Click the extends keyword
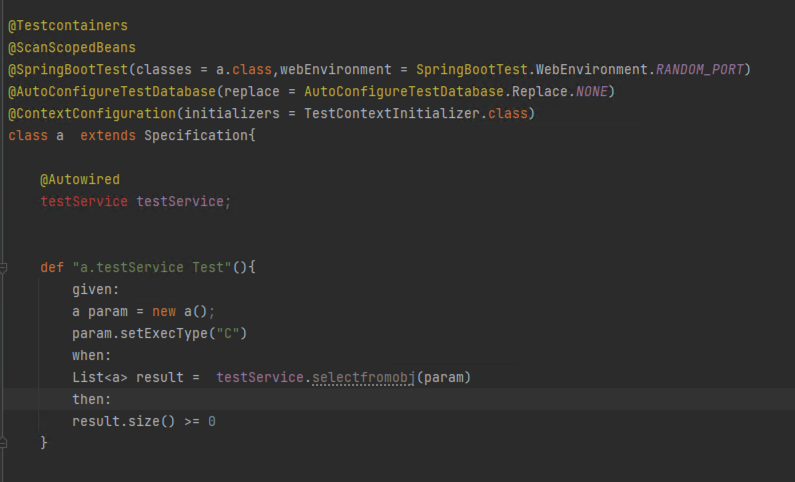 pos(108,136)
